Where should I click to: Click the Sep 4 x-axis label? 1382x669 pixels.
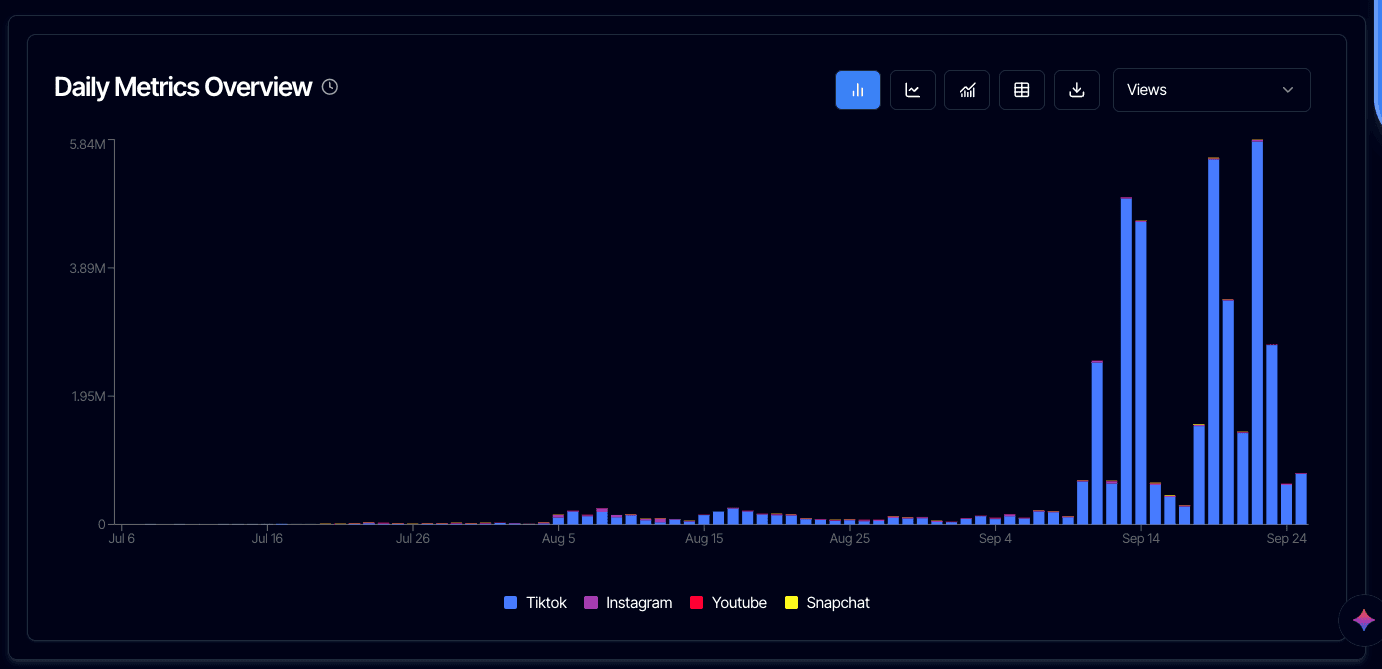click(x=995, y=538)
